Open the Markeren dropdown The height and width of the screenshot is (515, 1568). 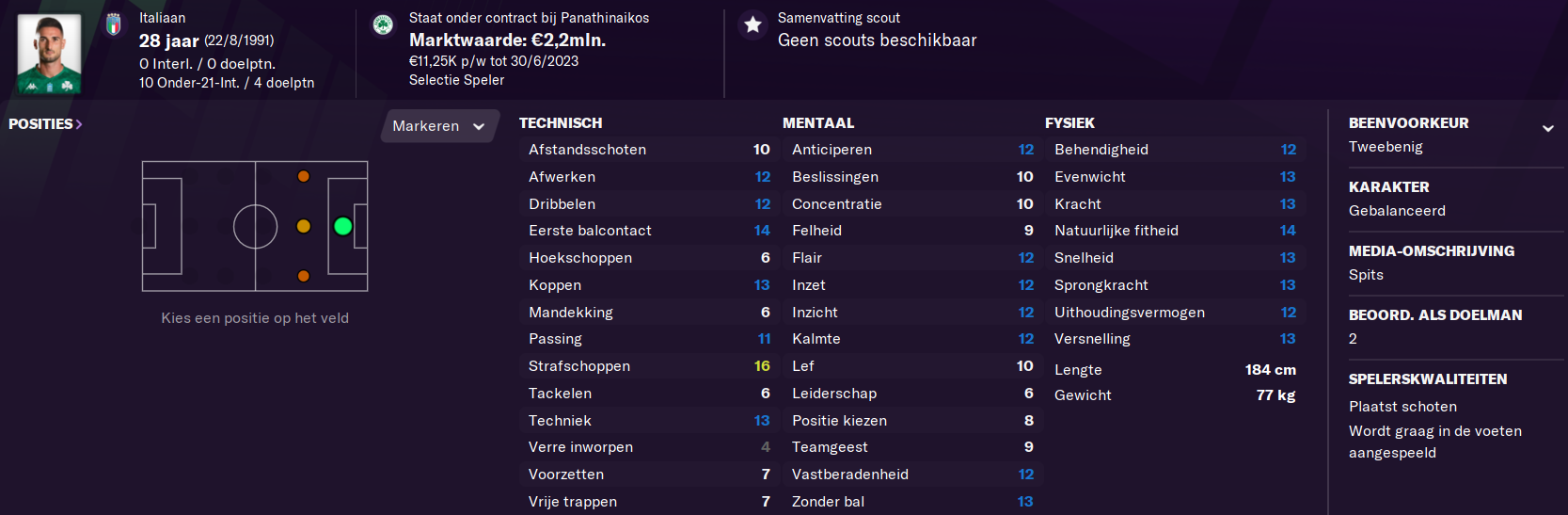438,126
